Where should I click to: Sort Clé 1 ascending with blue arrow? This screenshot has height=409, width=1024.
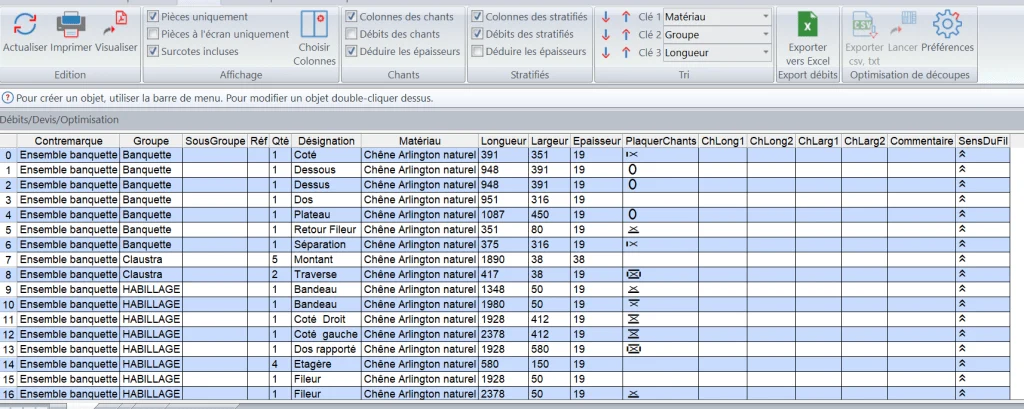click(626, 17)
